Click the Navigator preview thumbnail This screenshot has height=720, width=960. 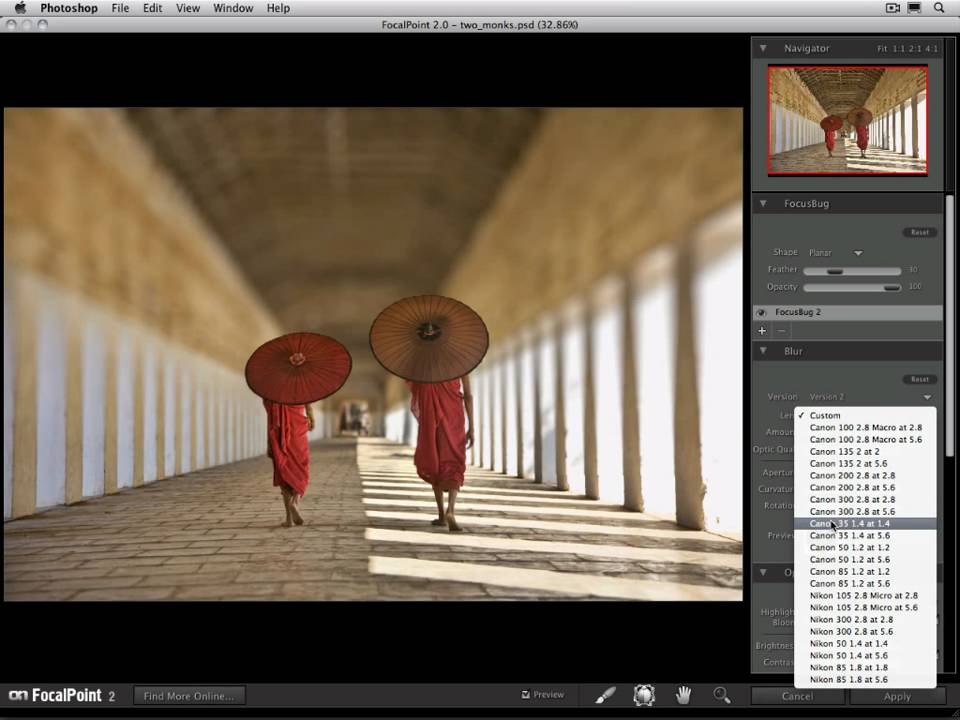tap(847, 121)
